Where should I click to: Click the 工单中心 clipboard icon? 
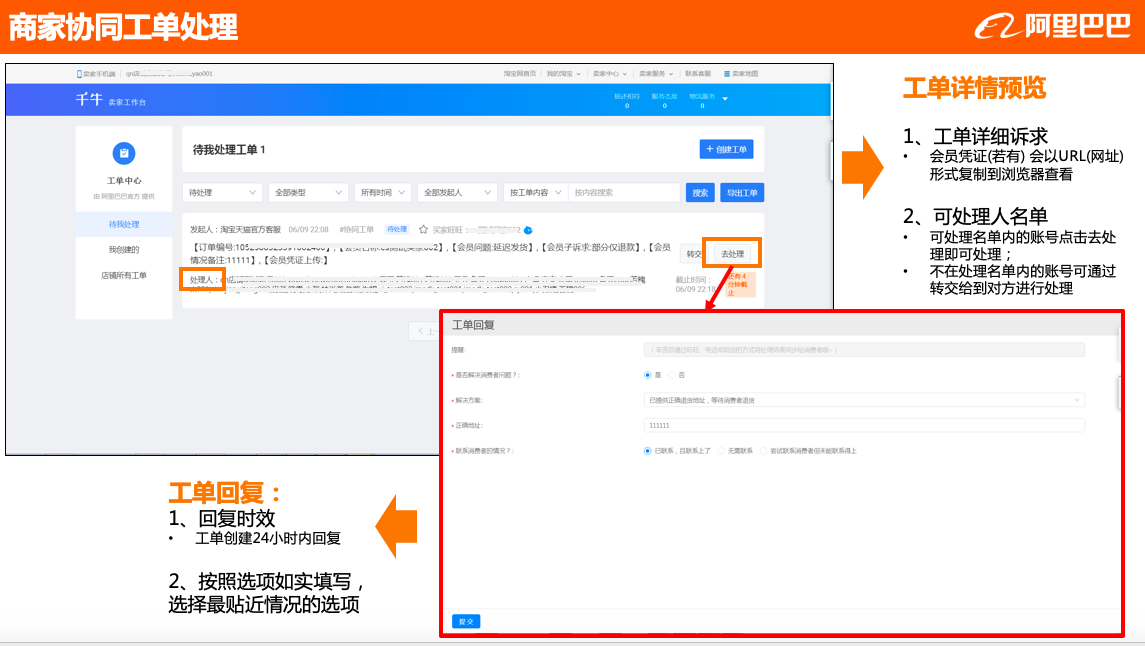click(123, 153)
